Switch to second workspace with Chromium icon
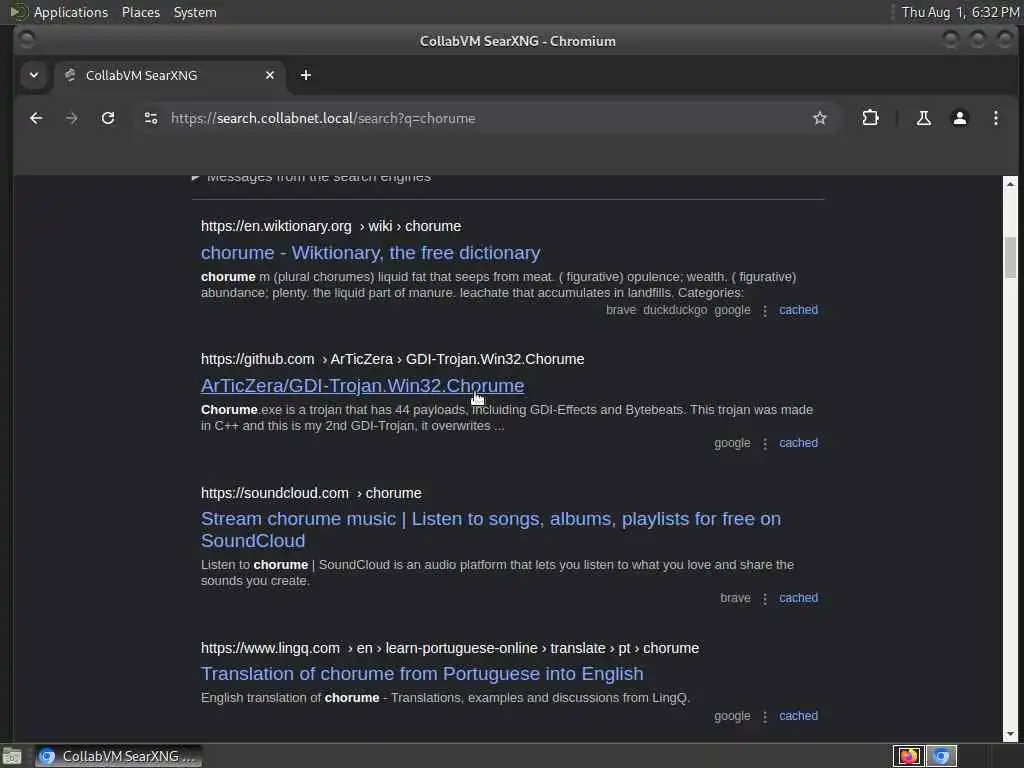This screenshot has width=1024, height=768. 941,756
